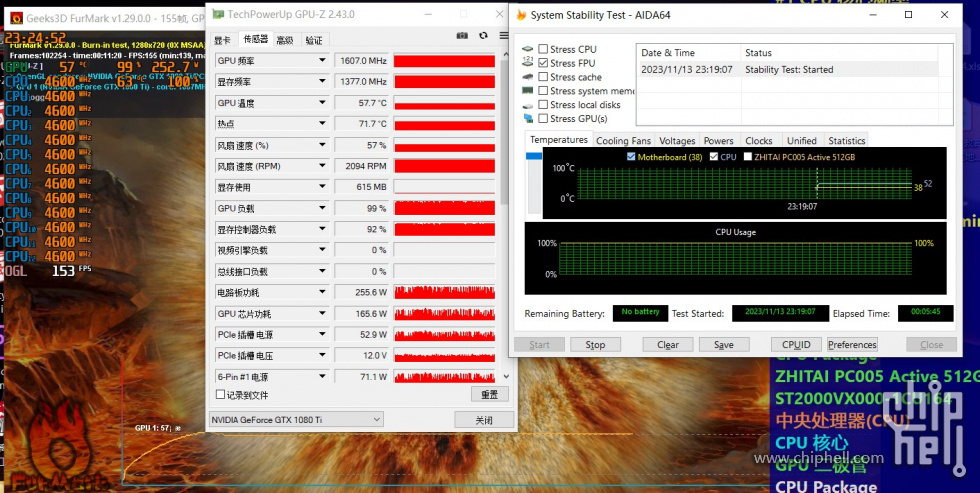The image size is (980, 493).
Task: Open the Powers tab in AIDA64
Action: tap(719, 141)
